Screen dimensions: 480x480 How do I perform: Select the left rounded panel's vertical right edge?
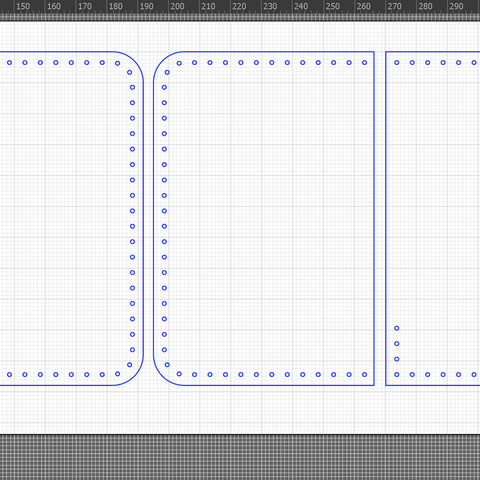click(x=143, y=218)
